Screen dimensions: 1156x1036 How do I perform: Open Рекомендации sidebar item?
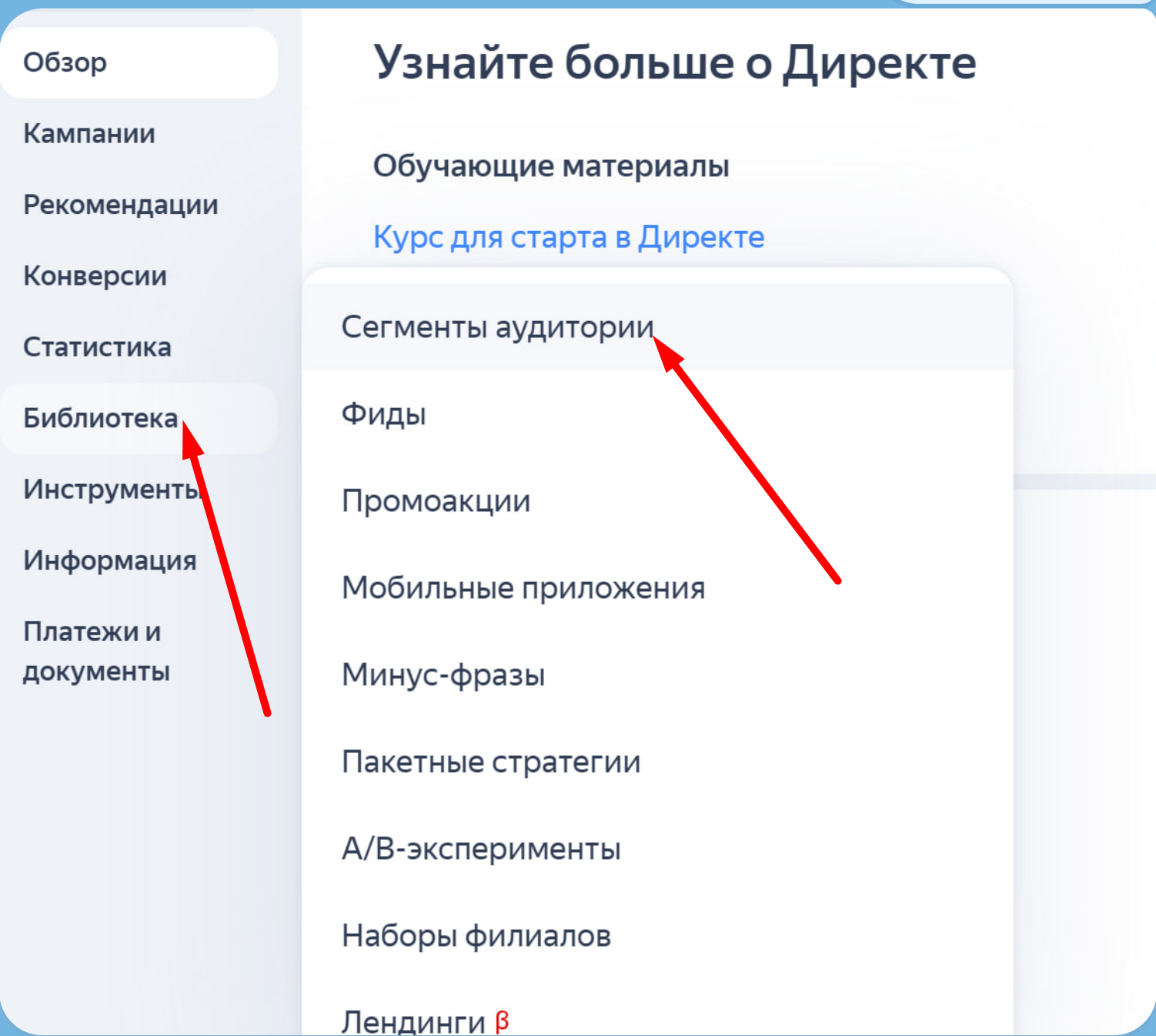[x=121, y=205]
